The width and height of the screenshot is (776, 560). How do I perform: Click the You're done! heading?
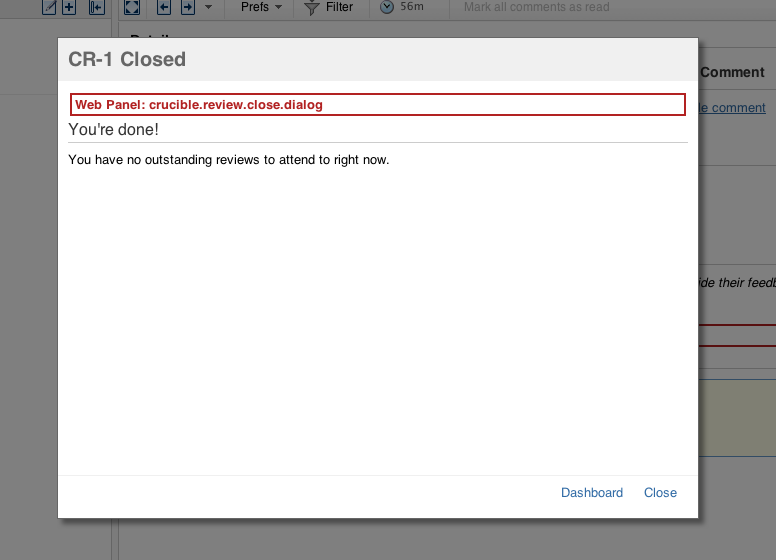pos(113,130)
